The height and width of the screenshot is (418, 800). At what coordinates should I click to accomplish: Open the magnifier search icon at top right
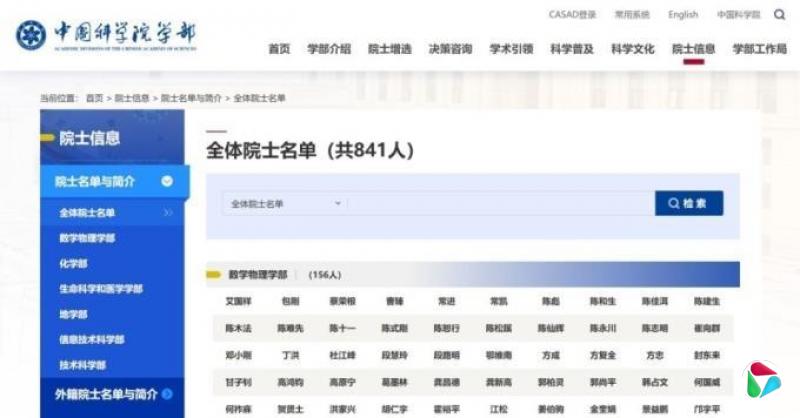tap(777, 15)
